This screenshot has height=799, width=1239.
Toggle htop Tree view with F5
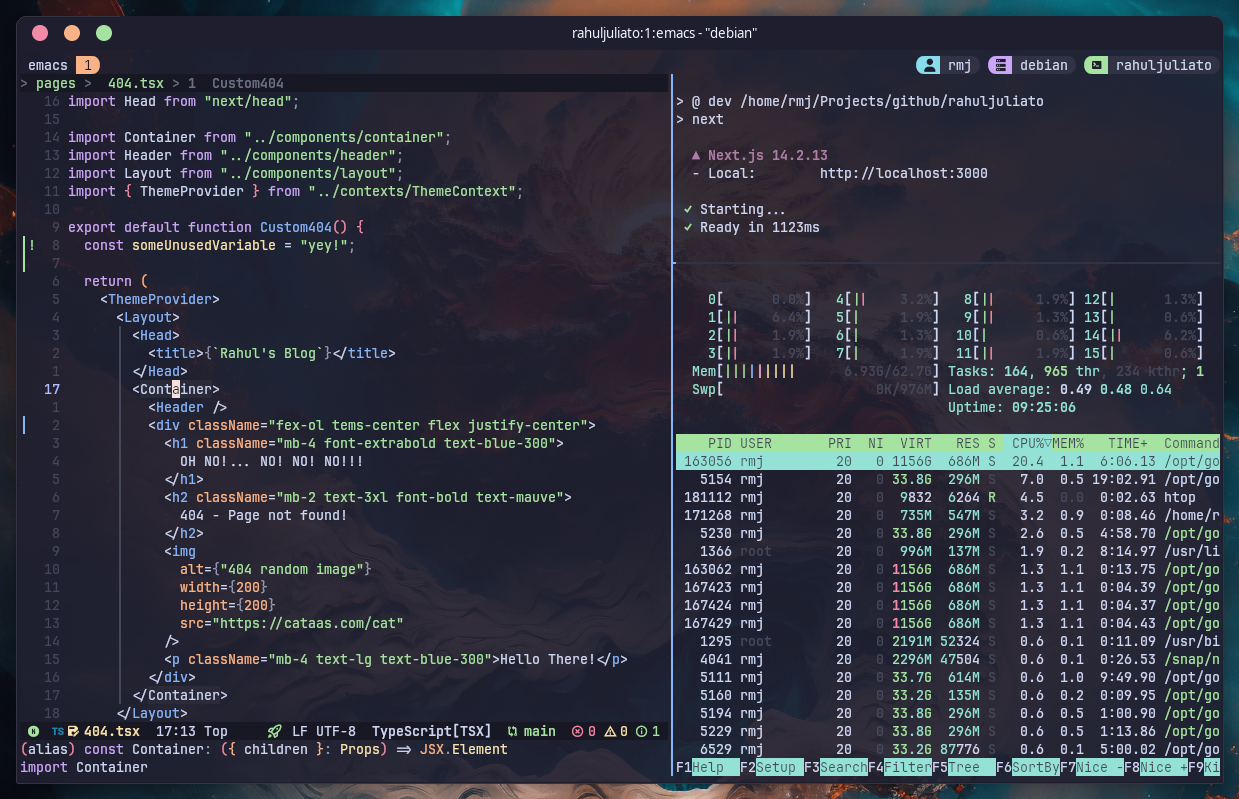(x=964, y=767)
